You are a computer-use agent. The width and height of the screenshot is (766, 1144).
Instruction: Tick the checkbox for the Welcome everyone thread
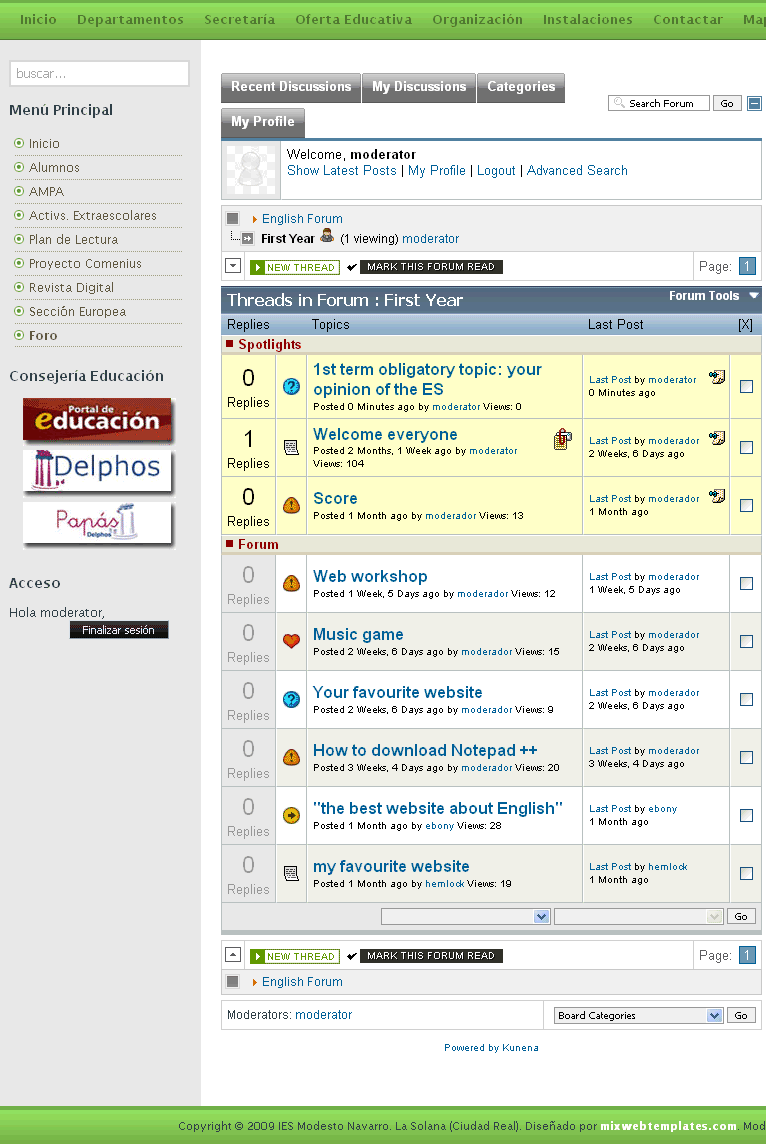point(746,447)
